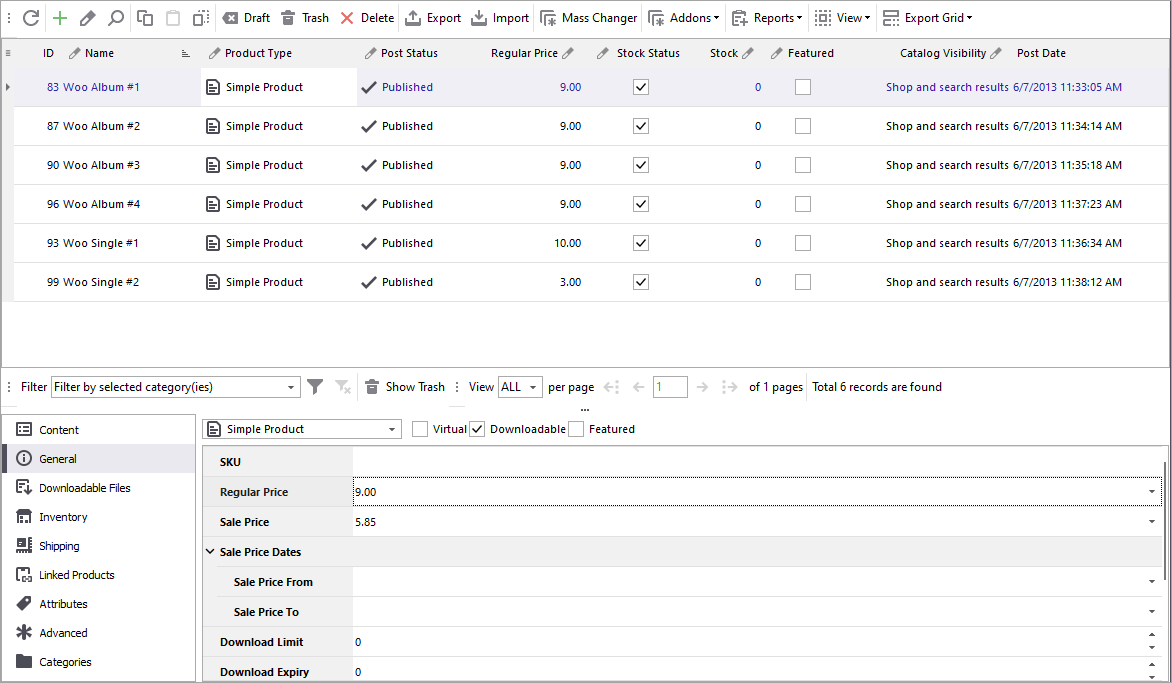Click the Show Trash button

point(405,387)
